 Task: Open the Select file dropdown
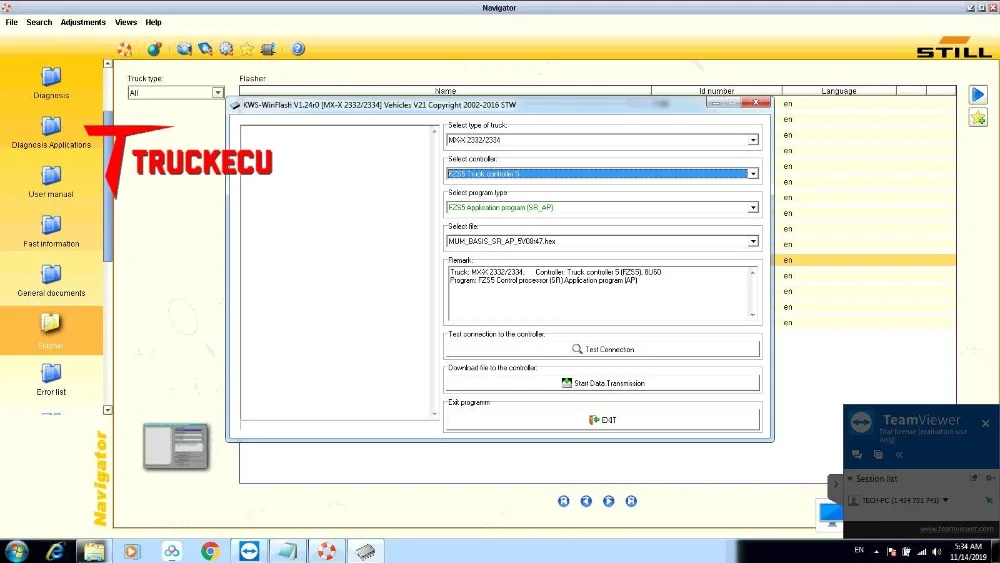[753, 241]
